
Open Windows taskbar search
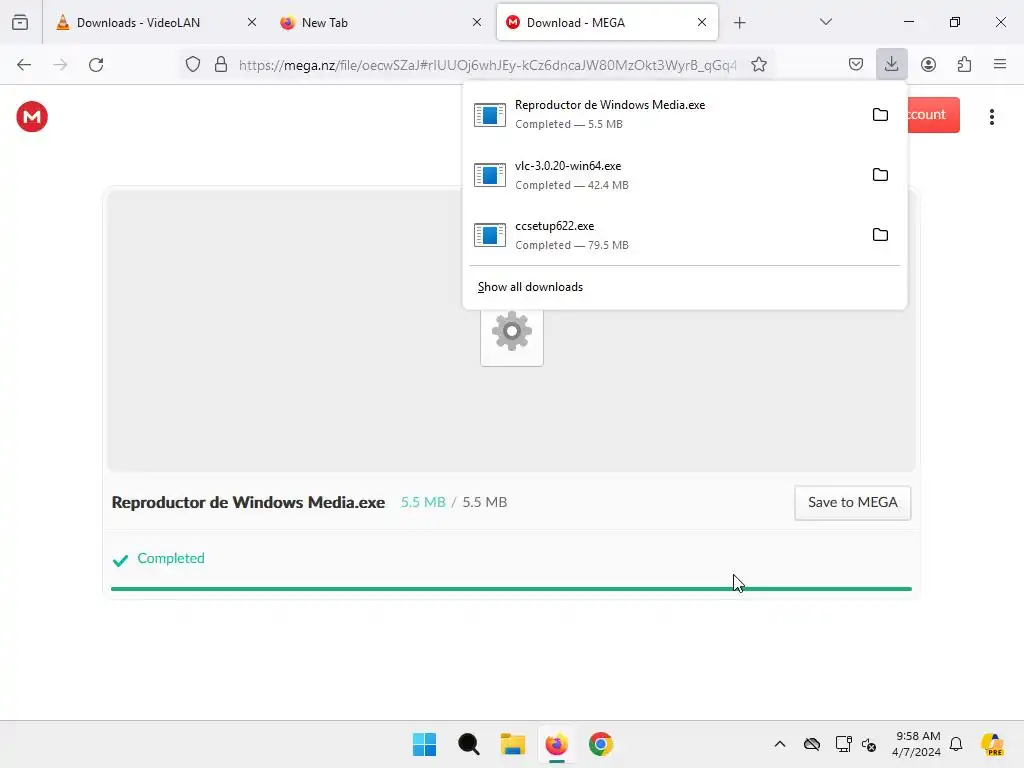click(468, 744)
